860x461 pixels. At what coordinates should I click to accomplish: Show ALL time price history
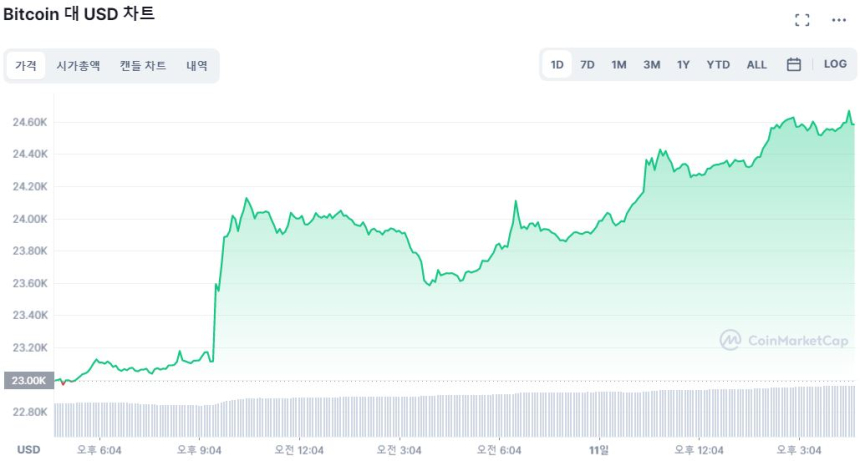pos(757,65)
